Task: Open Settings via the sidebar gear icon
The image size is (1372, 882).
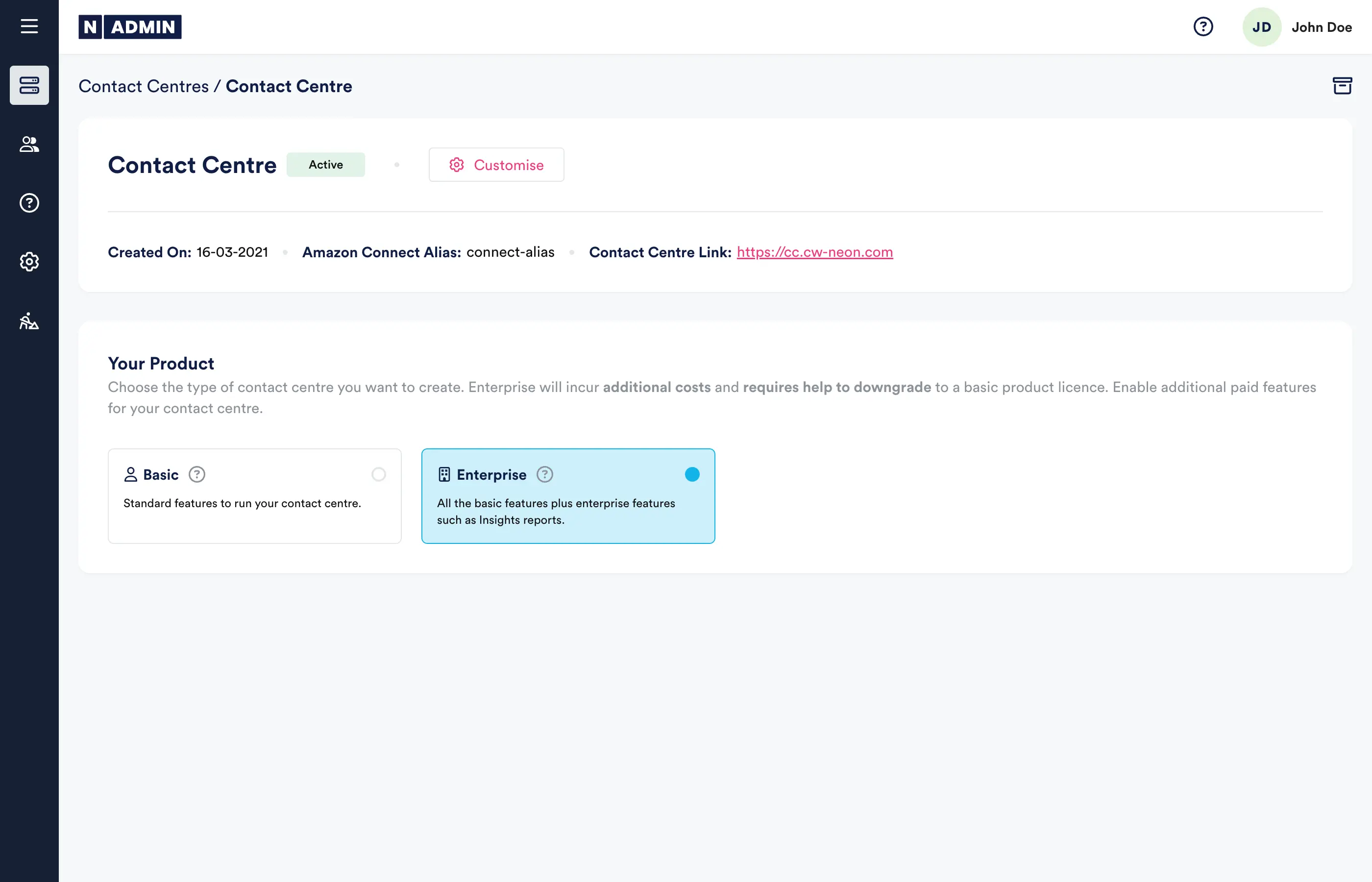Action: [x=29, y=262]
